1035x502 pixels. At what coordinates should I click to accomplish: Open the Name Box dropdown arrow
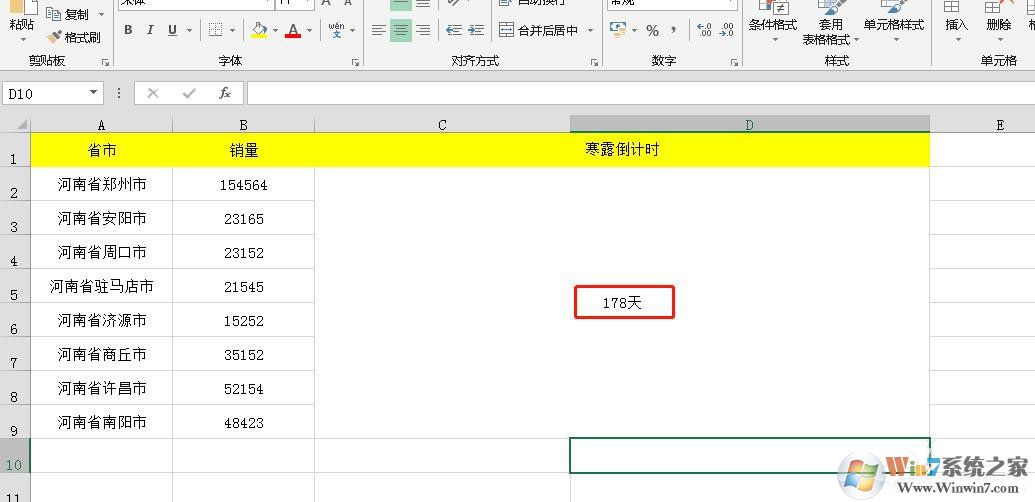click(x=93, y=93)
